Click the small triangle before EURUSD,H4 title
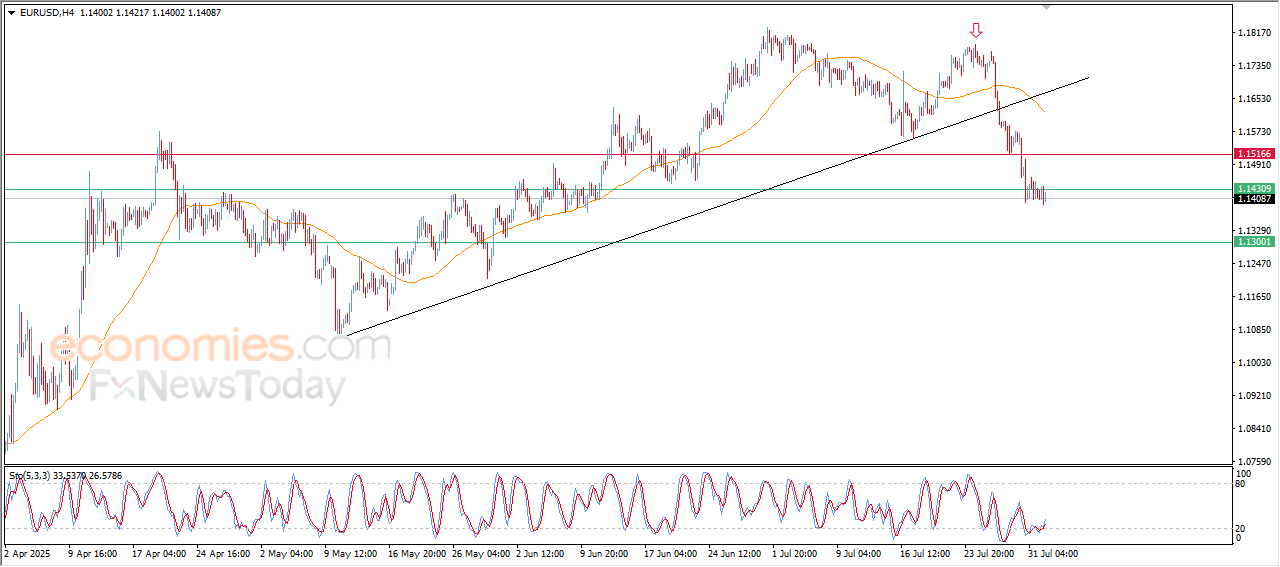 [11, 12]
